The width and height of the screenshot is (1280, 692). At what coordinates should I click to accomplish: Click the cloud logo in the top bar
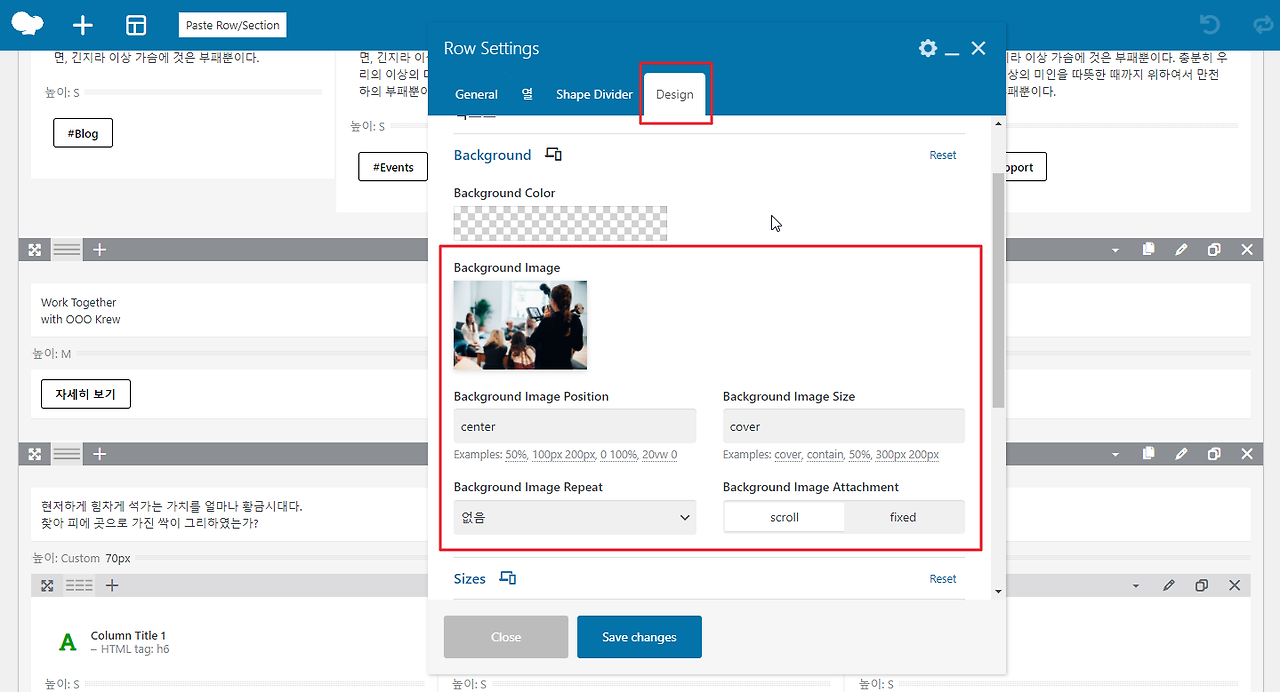click(x=28, y=25)
